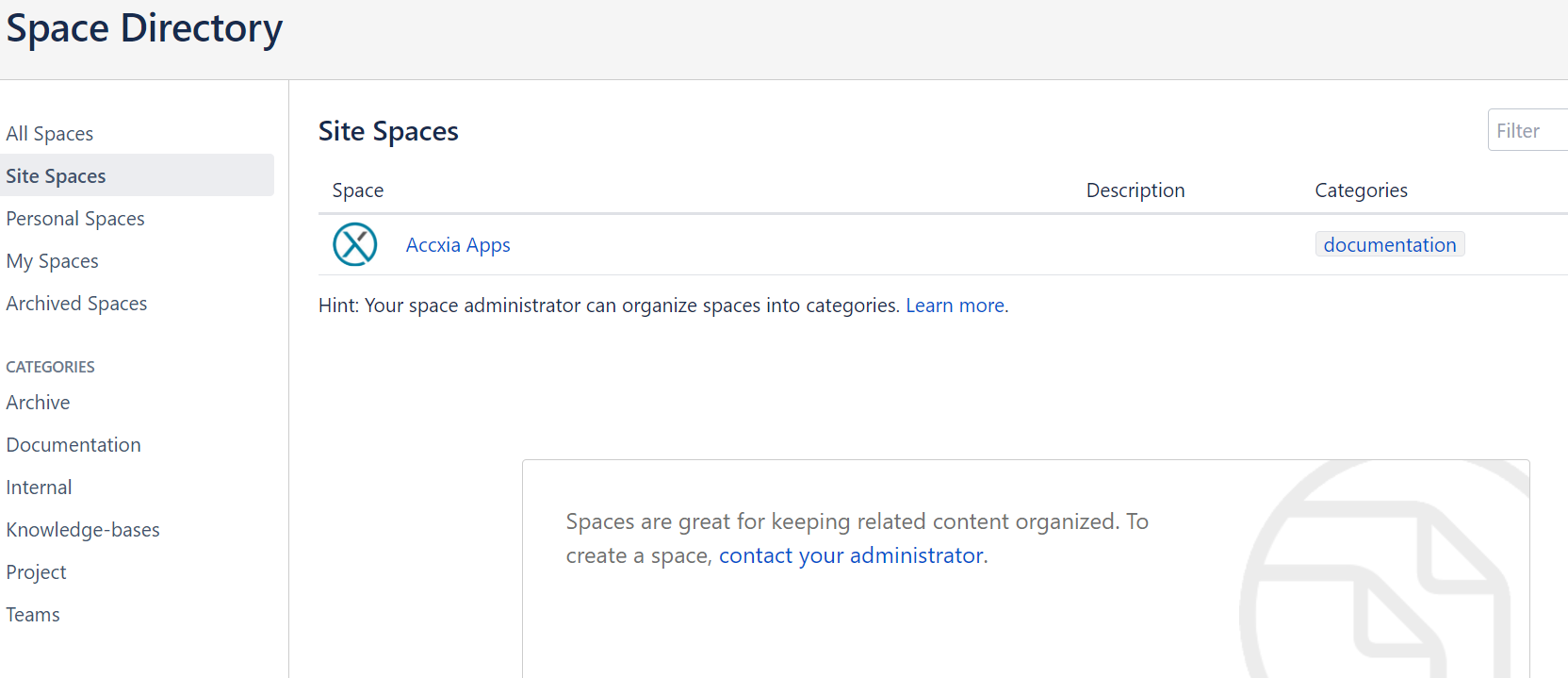Open the Accxia Apps space logo icon
Viewport: 1568px width, 678px height.
(x=355, y=244)
